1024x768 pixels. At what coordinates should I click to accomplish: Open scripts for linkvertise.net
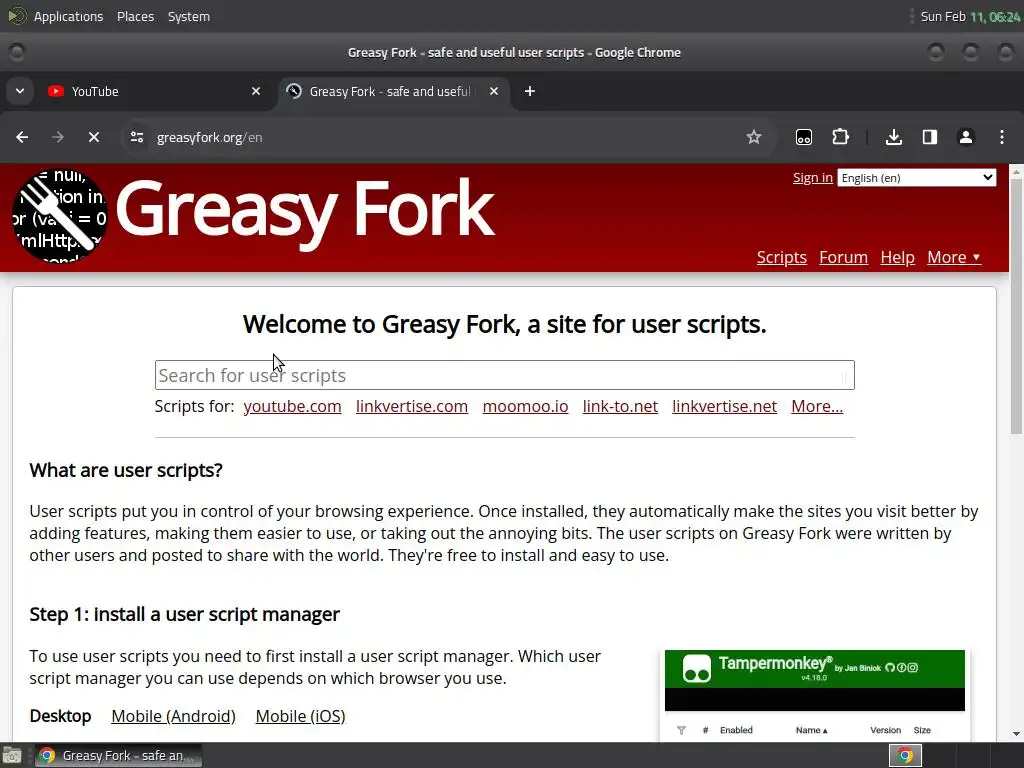[x=724, y=406]
